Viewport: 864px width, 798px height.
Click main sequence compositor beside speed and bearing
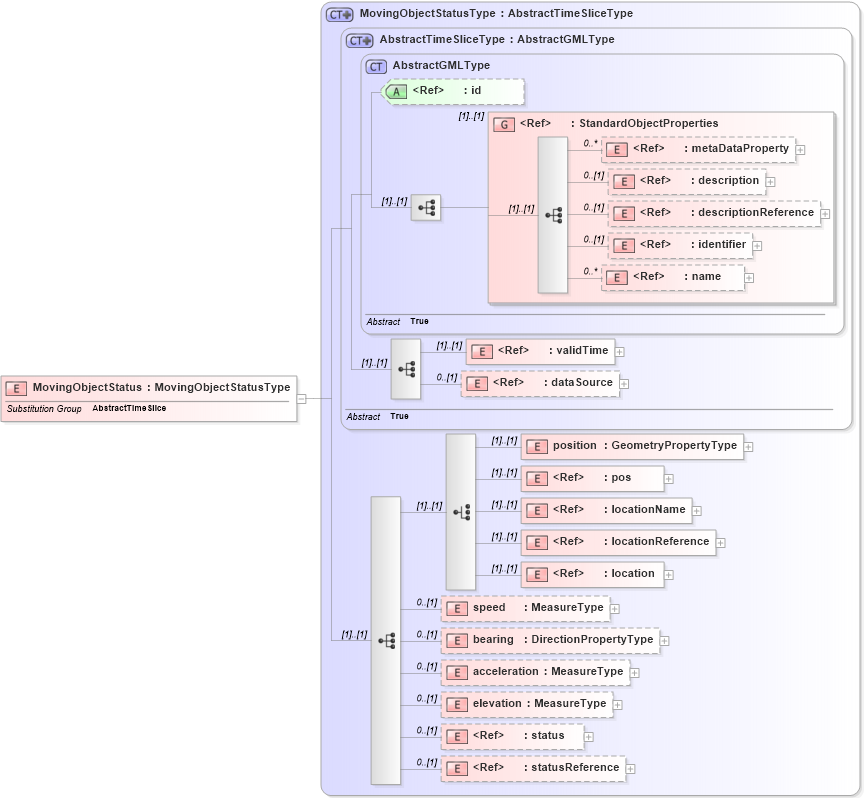pos(386,640)
